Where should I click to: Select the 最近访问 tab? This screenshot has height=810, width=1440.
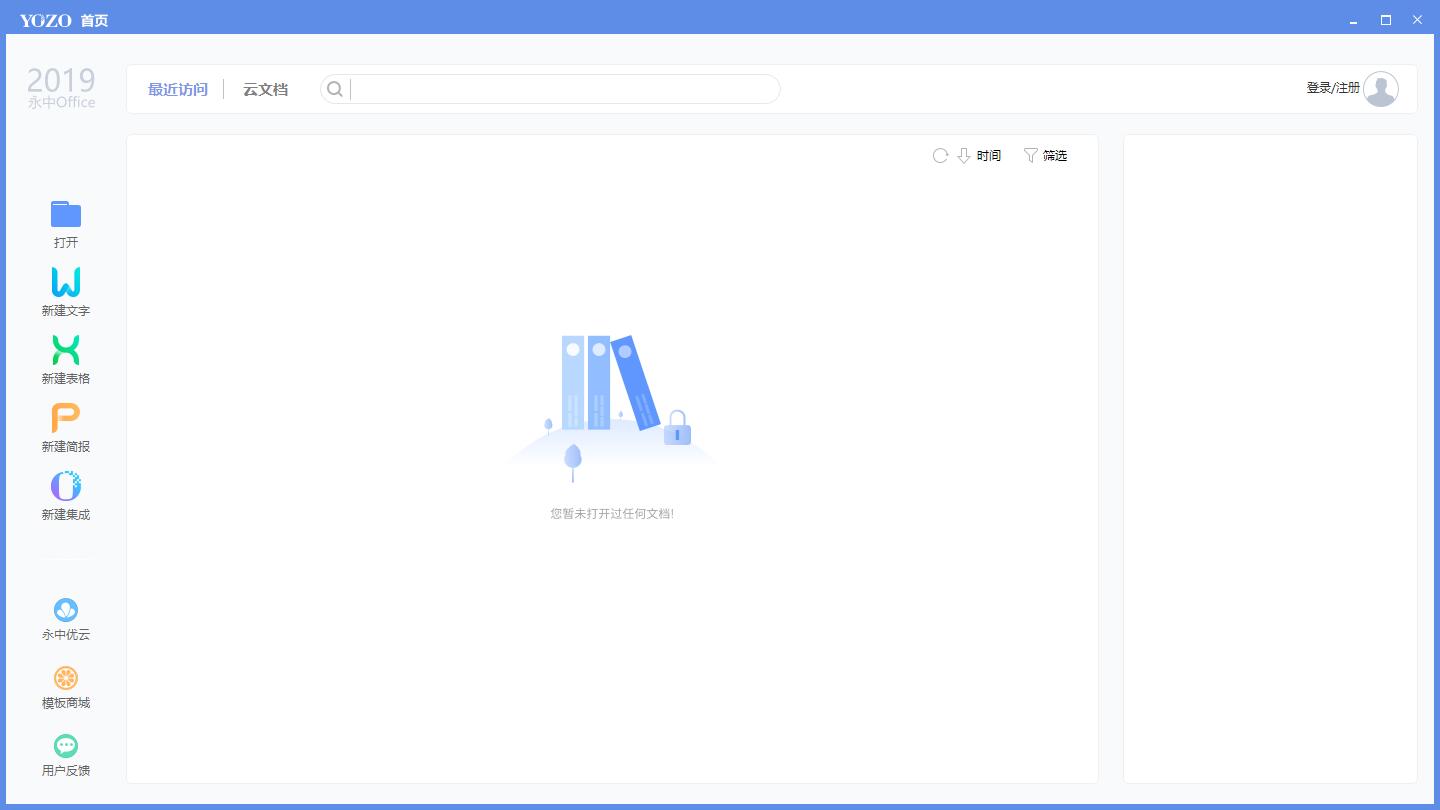177,89
